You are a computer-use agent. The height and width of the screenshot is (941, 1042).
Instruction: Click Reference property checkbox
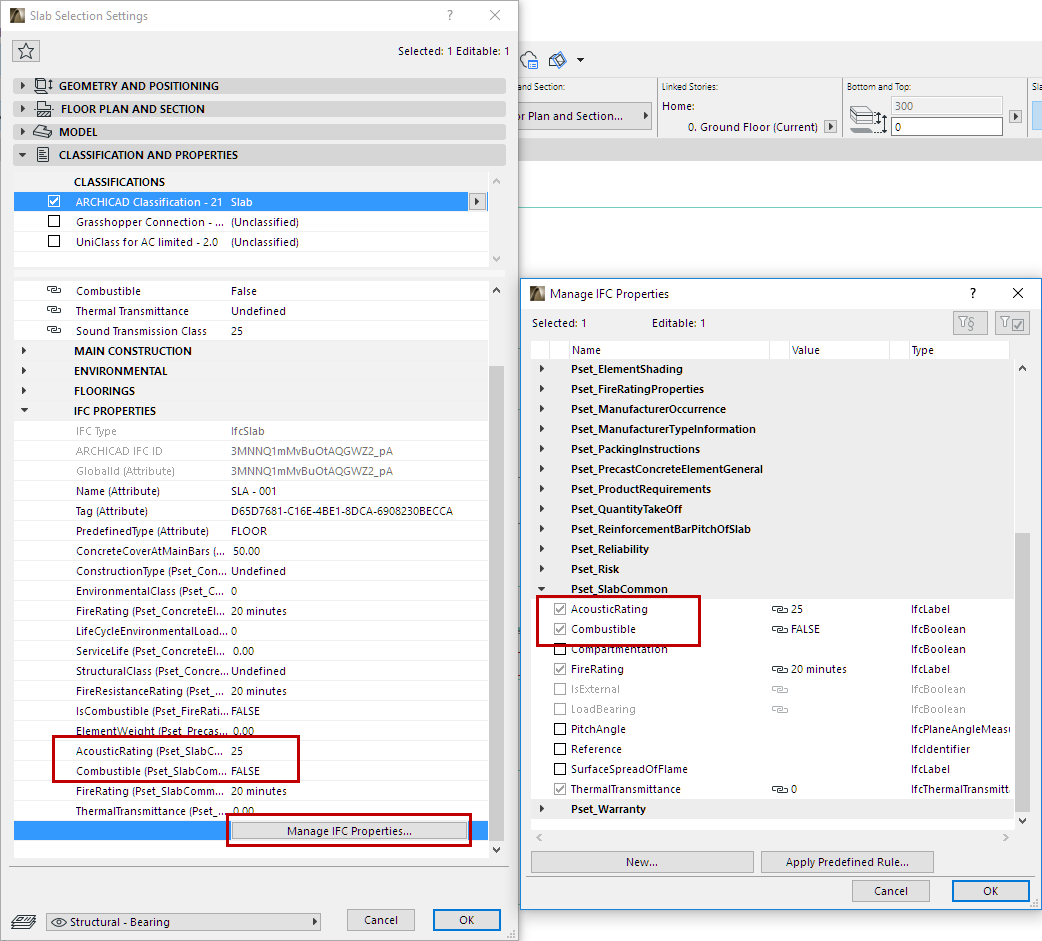click(560, 749)
